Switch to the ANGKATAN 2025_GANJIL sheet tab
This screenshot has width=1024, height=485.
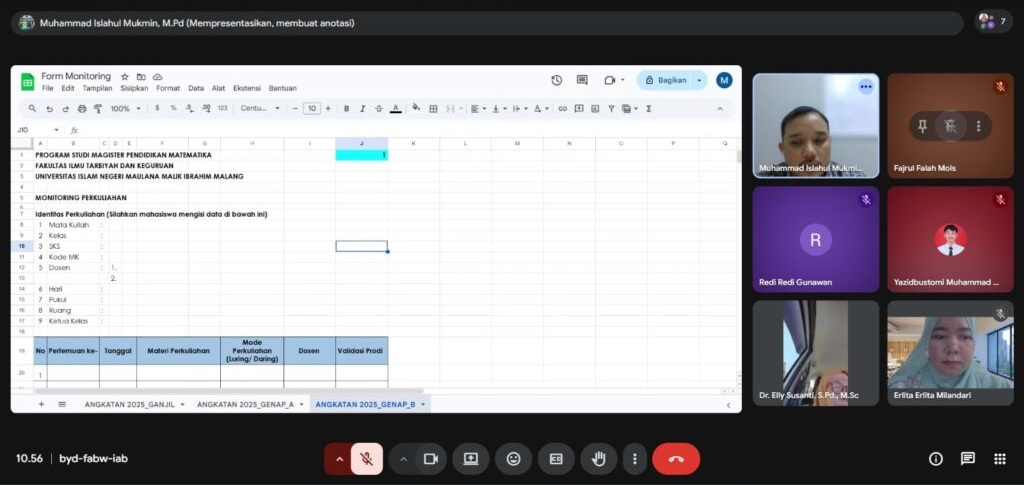click(132, 404)
